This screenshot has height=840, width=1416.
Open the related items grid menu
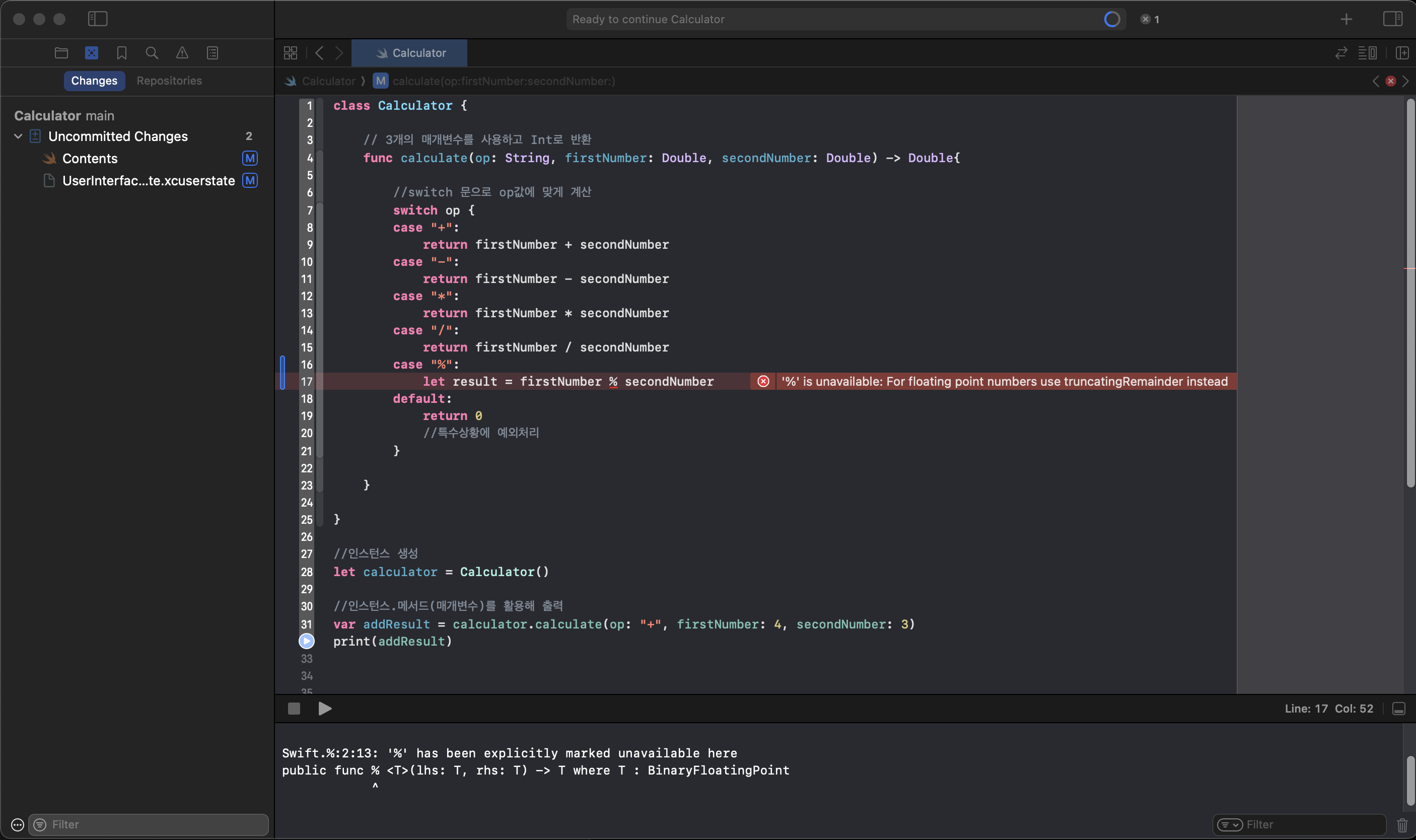pyautogui.click(x=291, y=53)
